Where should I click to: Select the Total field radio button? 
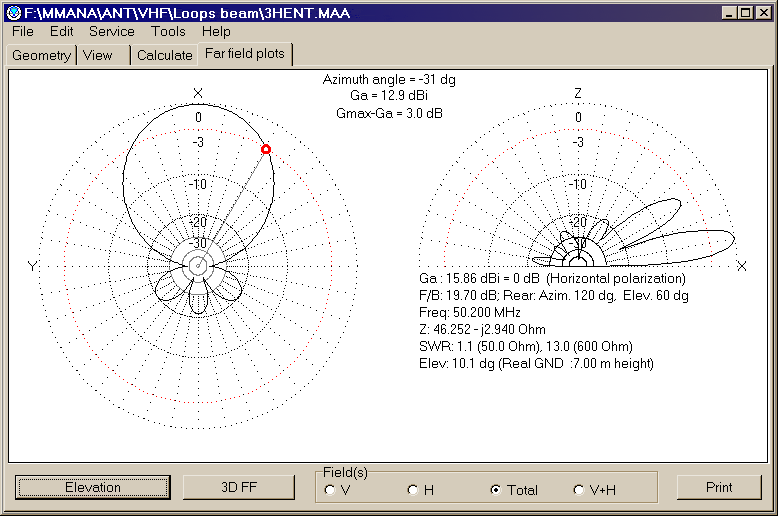tap(495, 490)
